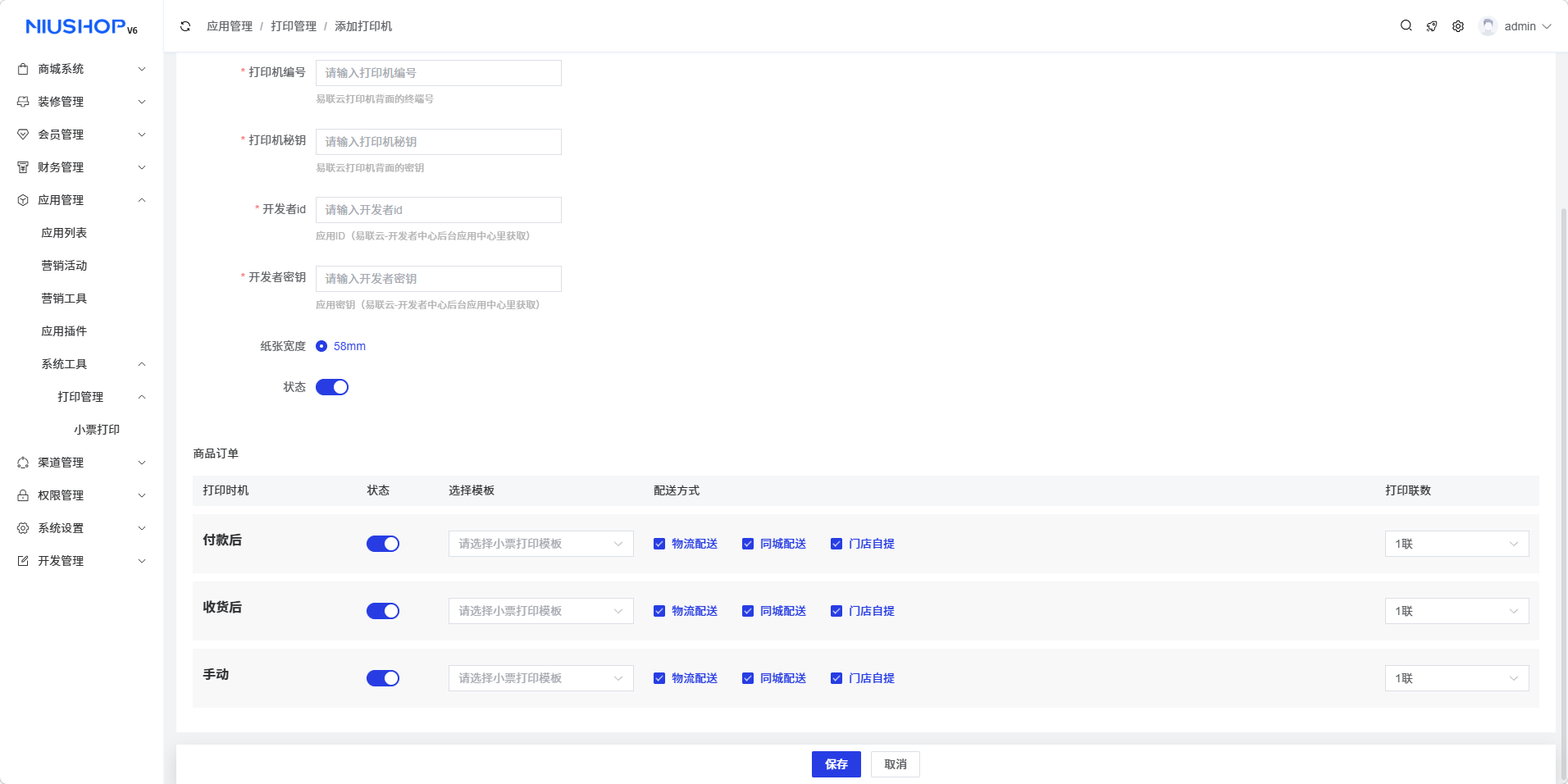This screenshot has height=784, width=1568.
Task: Open template dropdown for 收货后 row
Action: coord(541,611)
